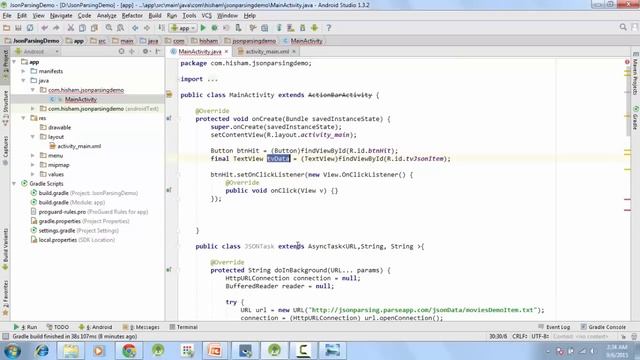Collapse the Gradle Scripts node

click(14, 184)
